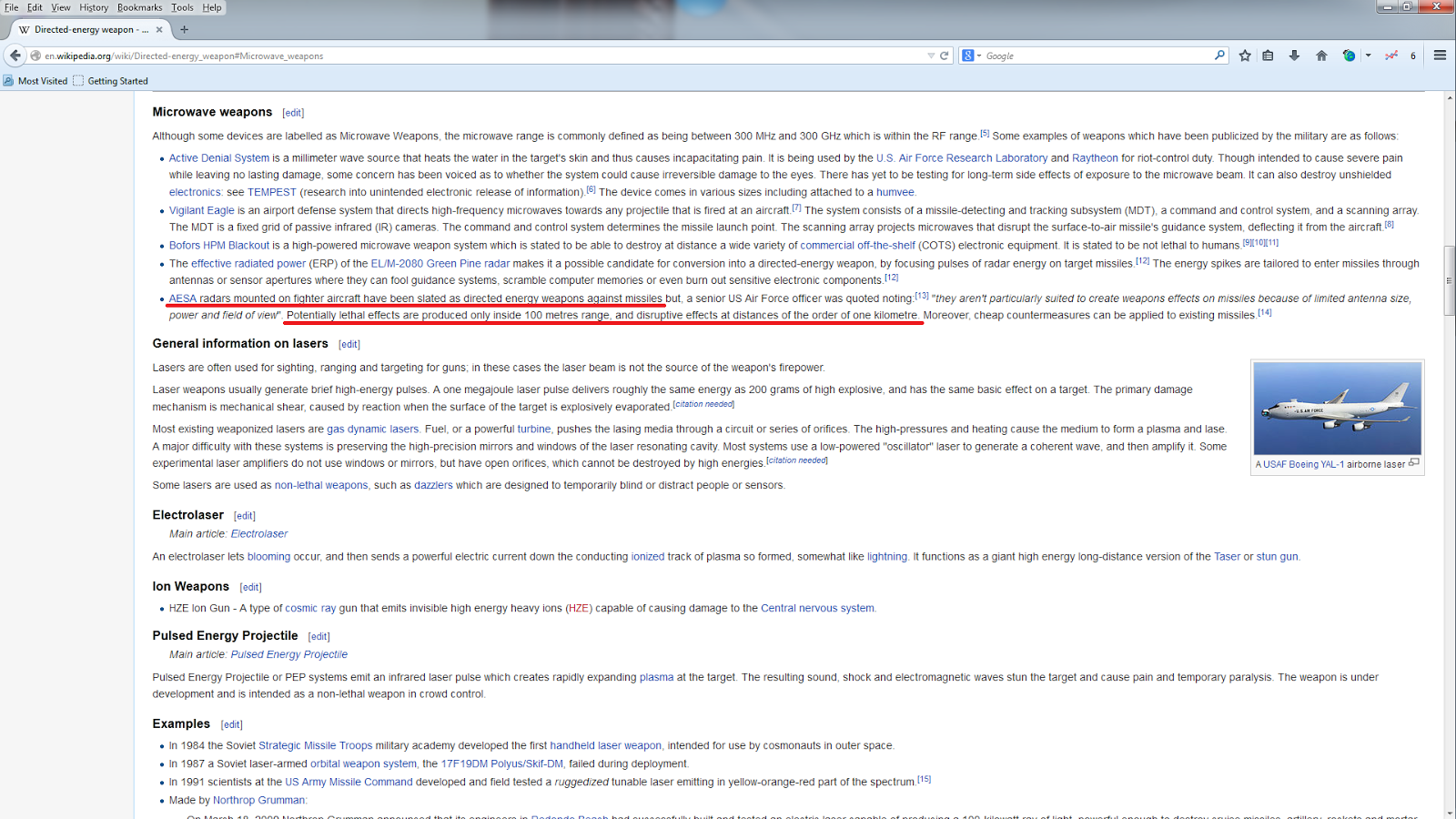Open the gas dynamic lasers link
1456x819 pixels.
click(373, 430)
